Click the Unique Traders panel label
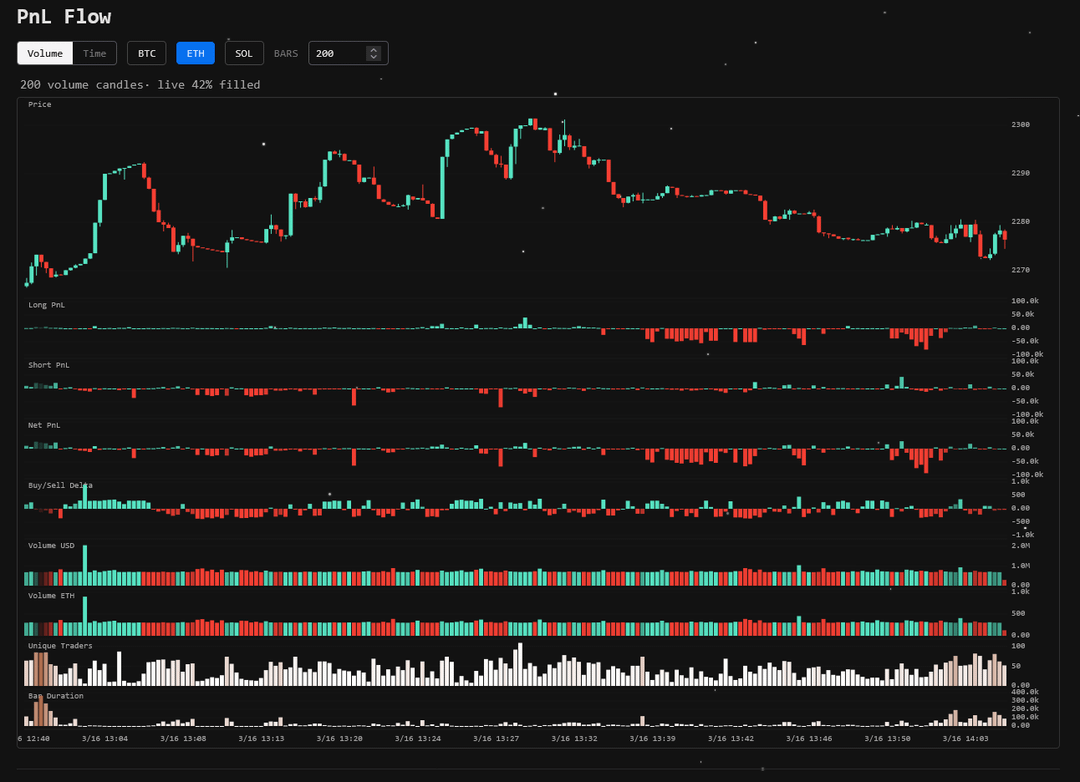 coord(60,646)
